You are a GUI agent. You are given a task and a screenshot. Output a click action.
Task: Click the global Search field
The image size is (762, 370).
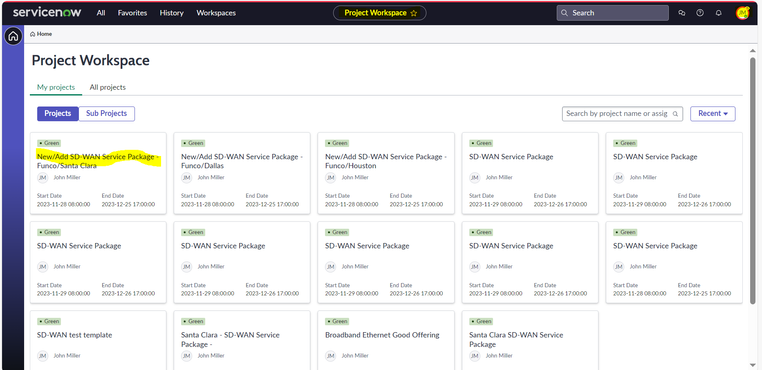[612, 13]
